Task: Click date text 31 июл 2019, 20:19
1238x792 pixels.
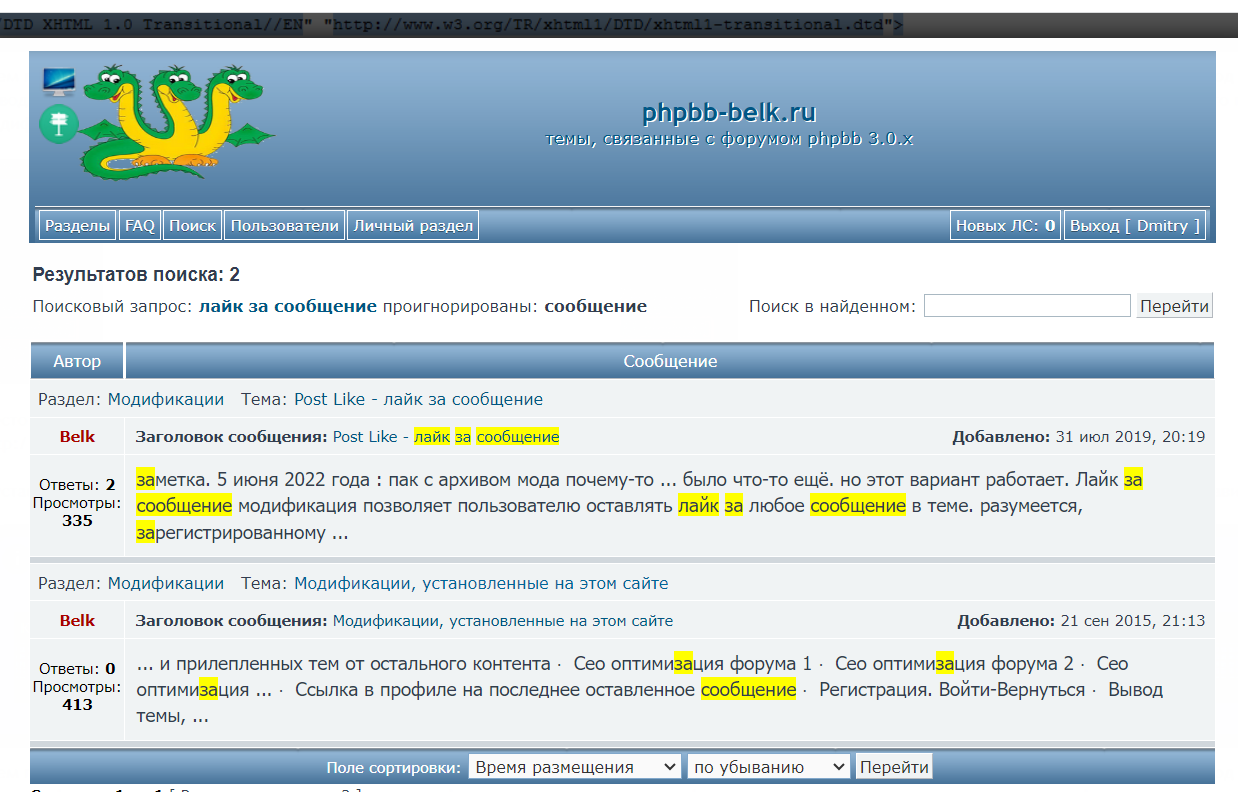Action: [x=1130, y=437]
